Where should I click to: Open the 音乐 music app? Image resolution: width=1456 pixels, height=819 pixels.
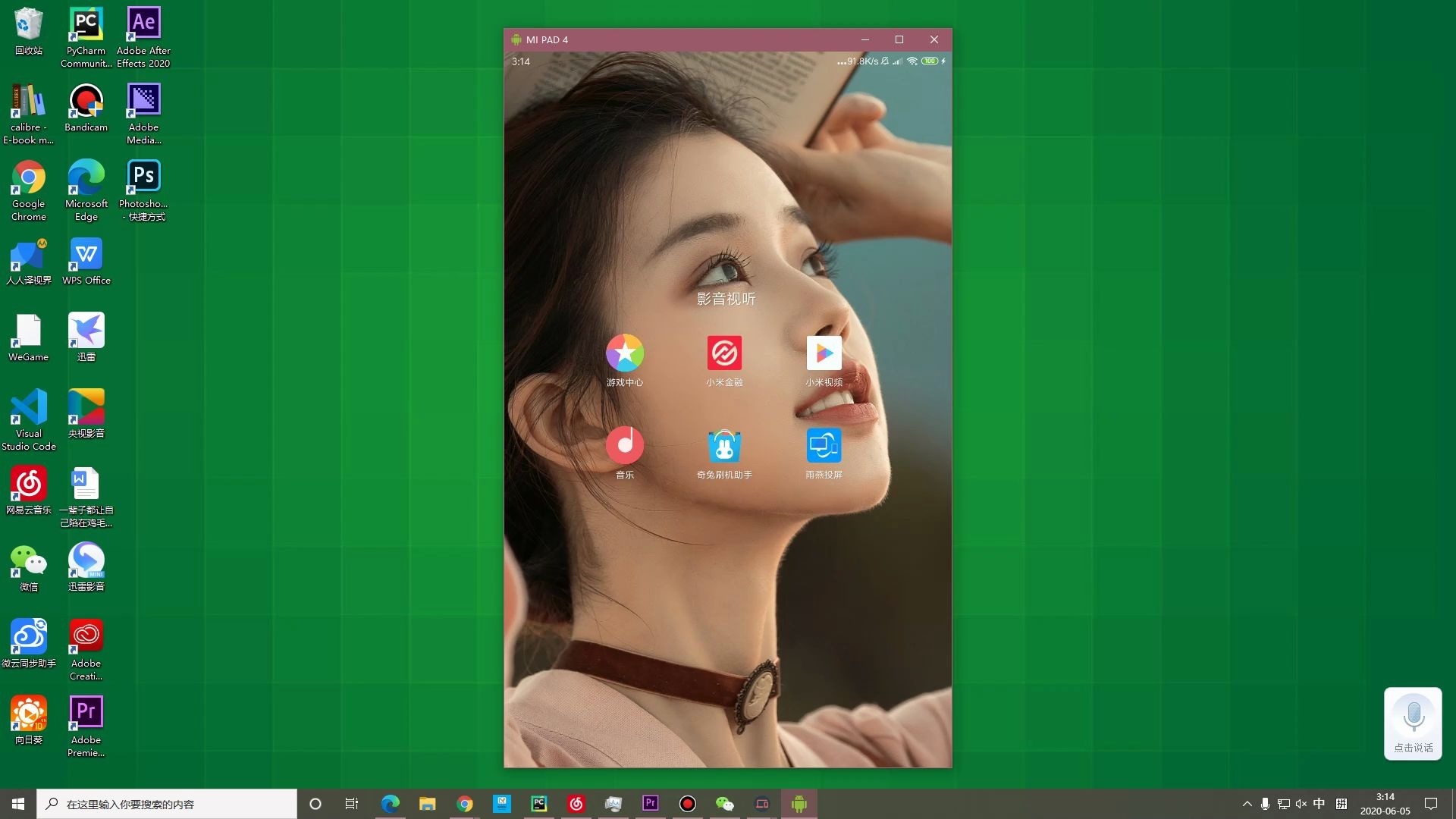coord(624,445)
